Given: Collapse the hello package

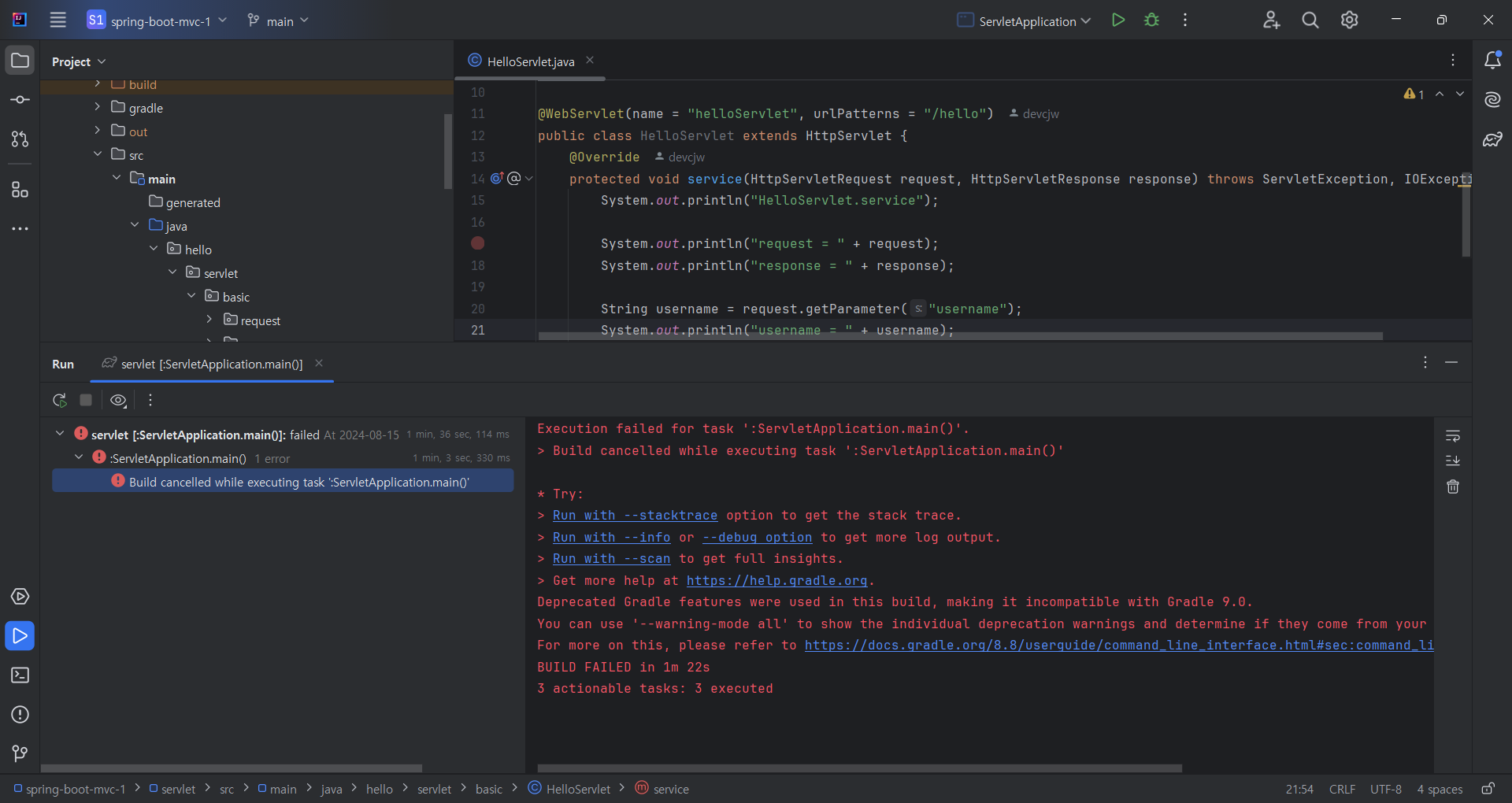Looking at the screenshot, I should [154, 248].
